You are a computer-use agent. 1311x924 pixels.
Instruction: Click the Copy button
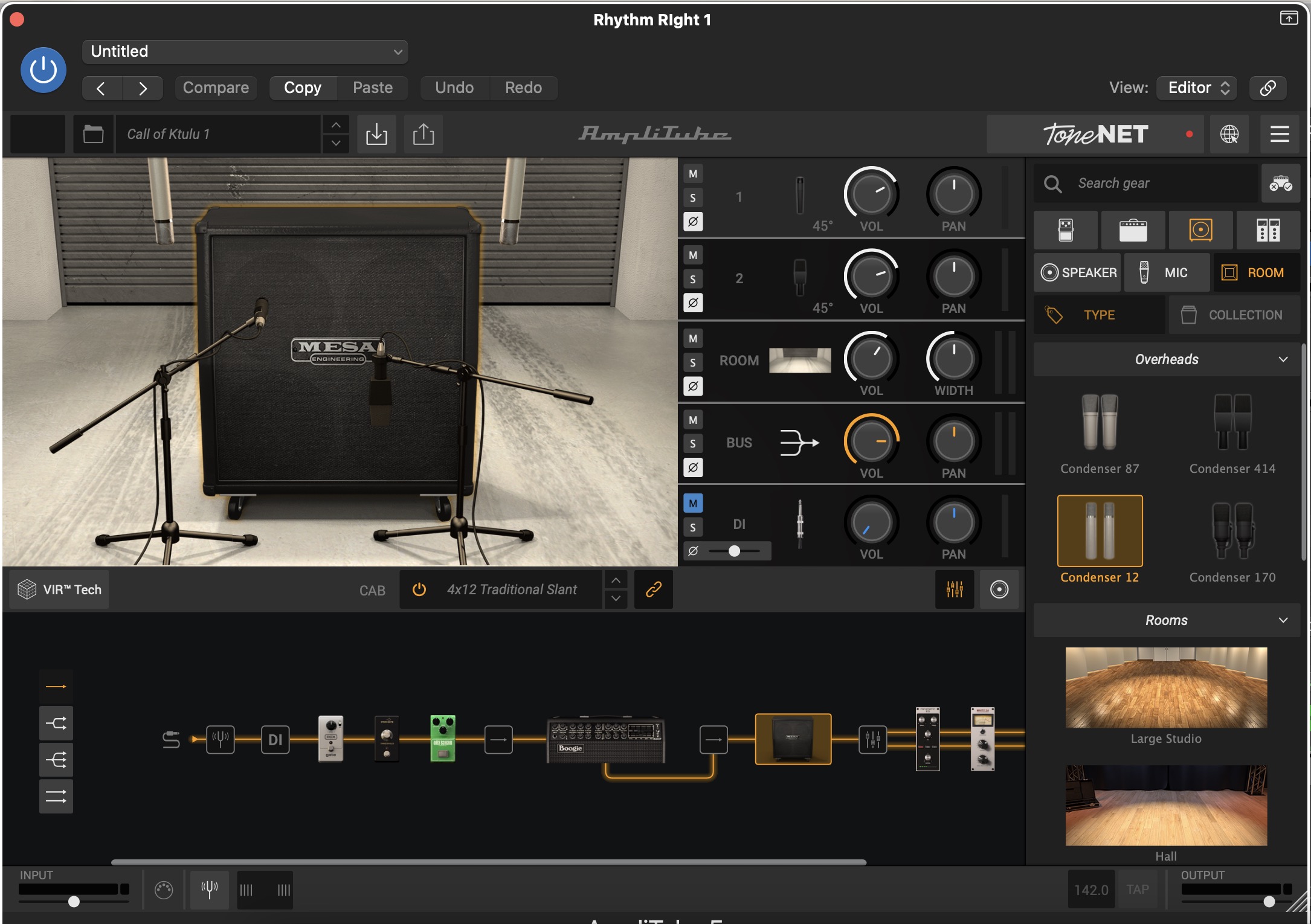point(303,88)
